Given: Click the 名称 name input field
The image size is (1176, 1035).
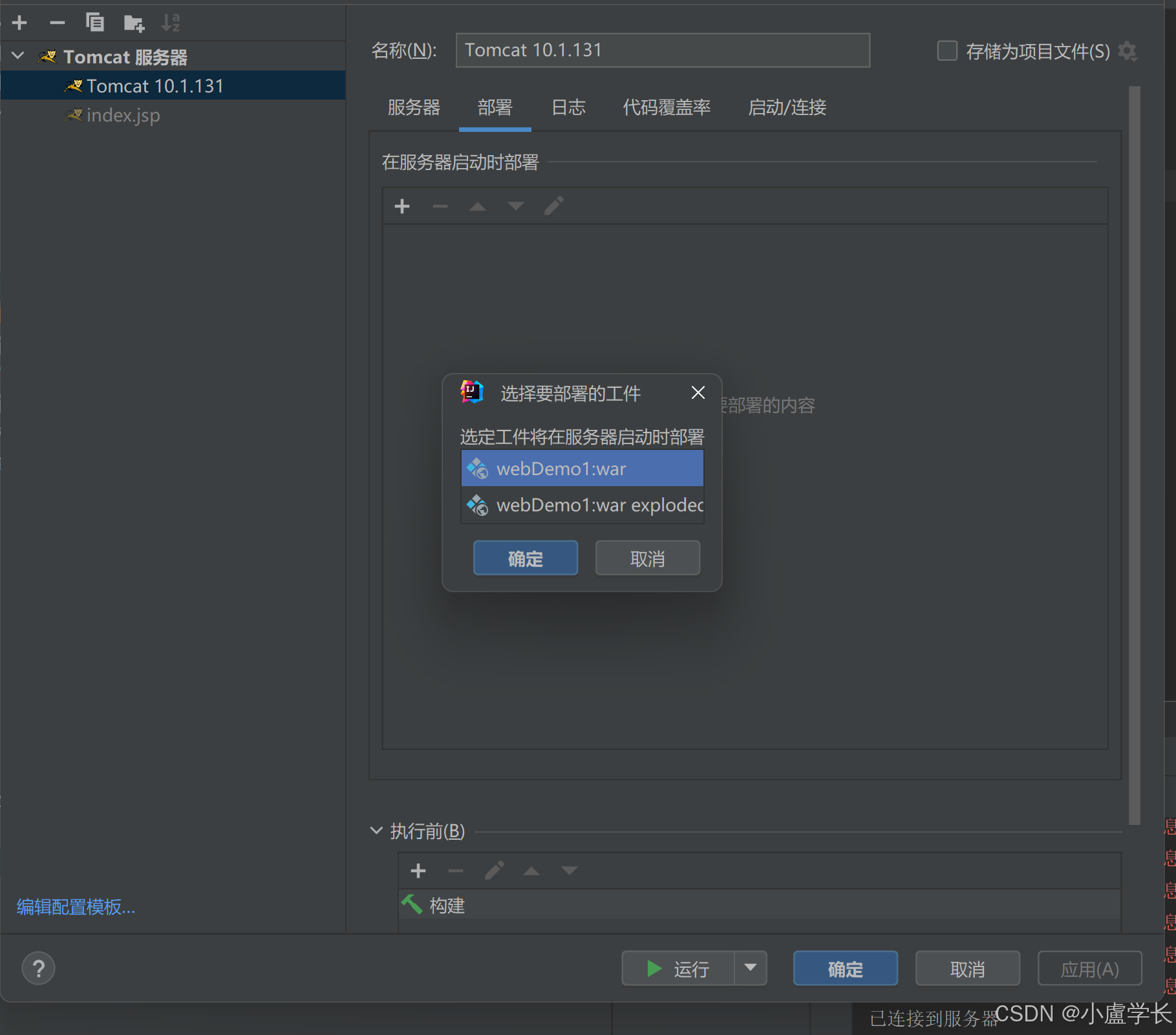Looking at the screenshot, I should 662,50.
